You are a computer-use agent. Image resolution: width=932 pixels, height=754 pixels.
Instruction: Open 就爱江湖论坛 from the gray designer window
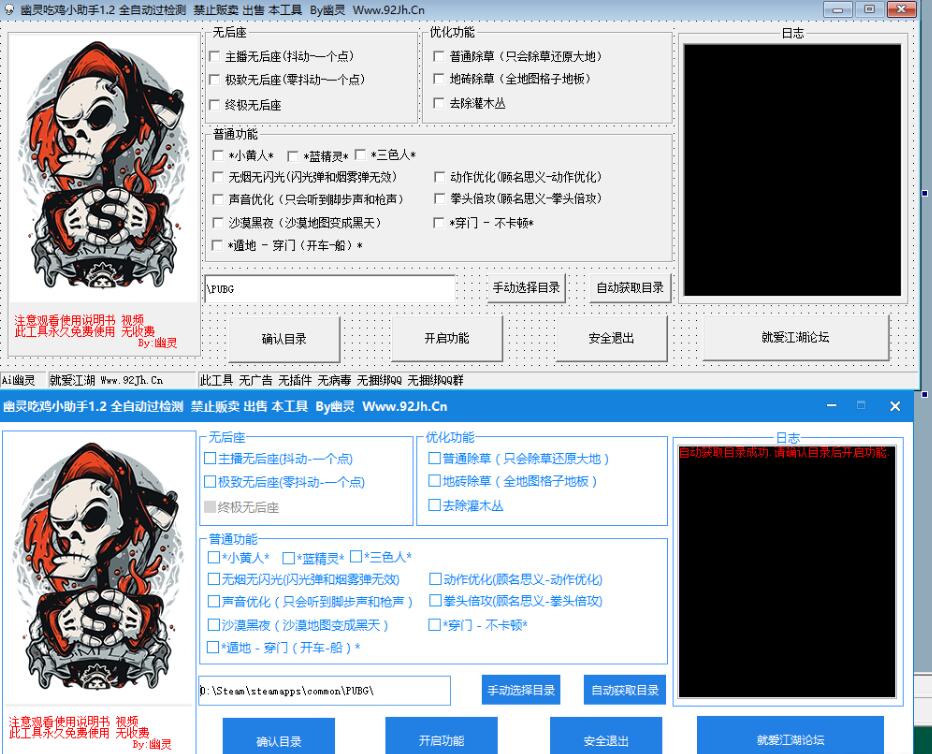pyautogui.click(x=795, y=337)
